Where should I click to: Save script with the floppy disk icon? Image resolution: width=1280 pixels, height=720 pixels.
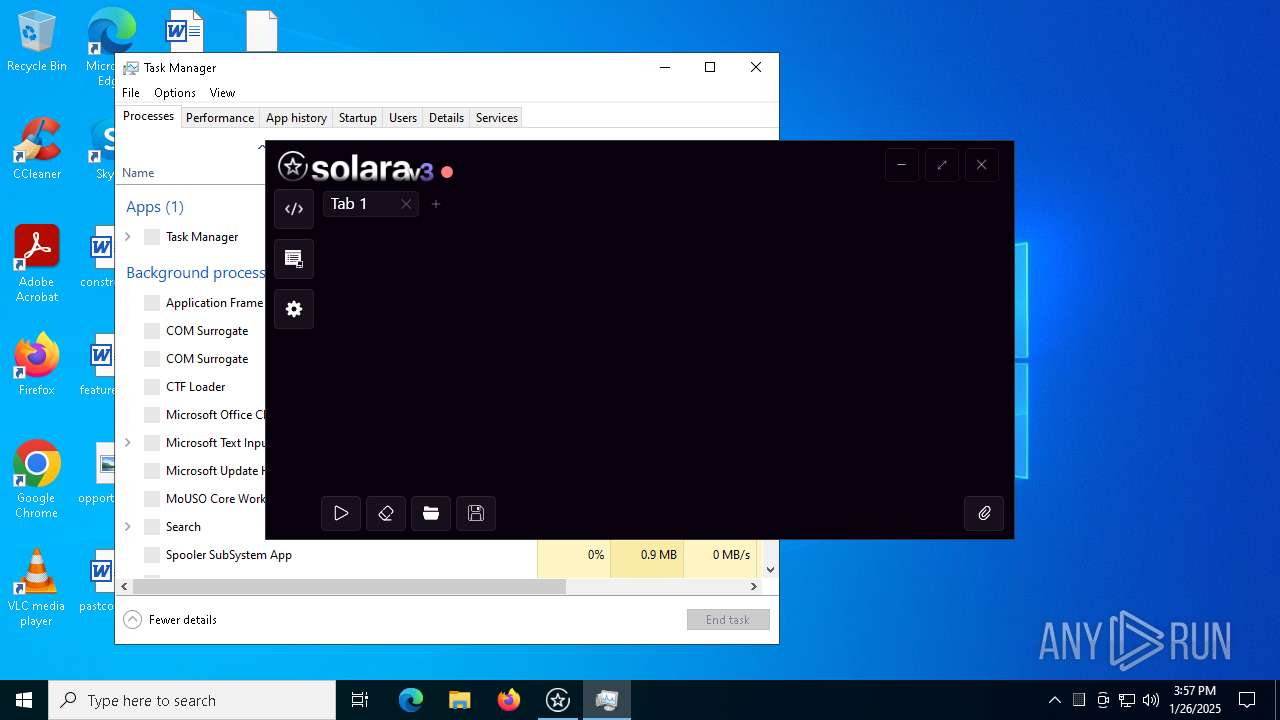[476, 513]
